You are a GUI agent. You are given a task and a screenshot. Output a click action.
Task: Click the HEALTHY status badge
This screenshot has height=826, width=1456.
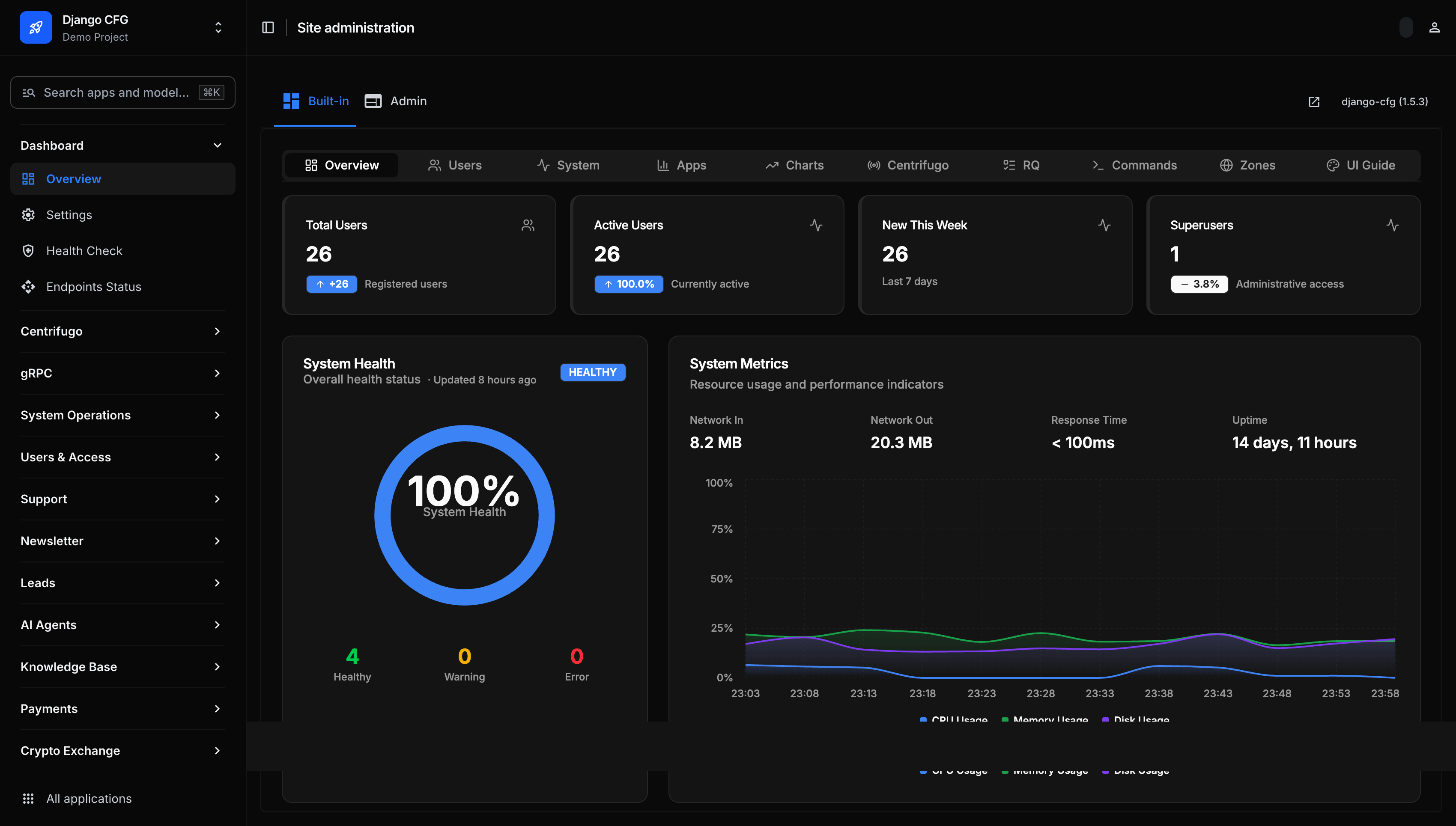(x=592, y=372)
